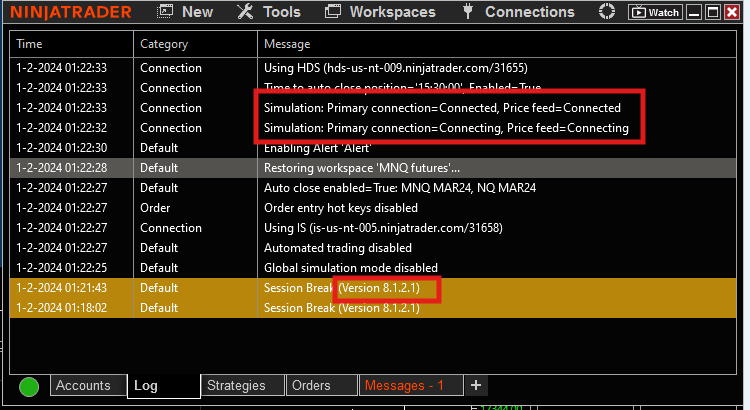Switch to the Orders tab

(x=311, y=385)
